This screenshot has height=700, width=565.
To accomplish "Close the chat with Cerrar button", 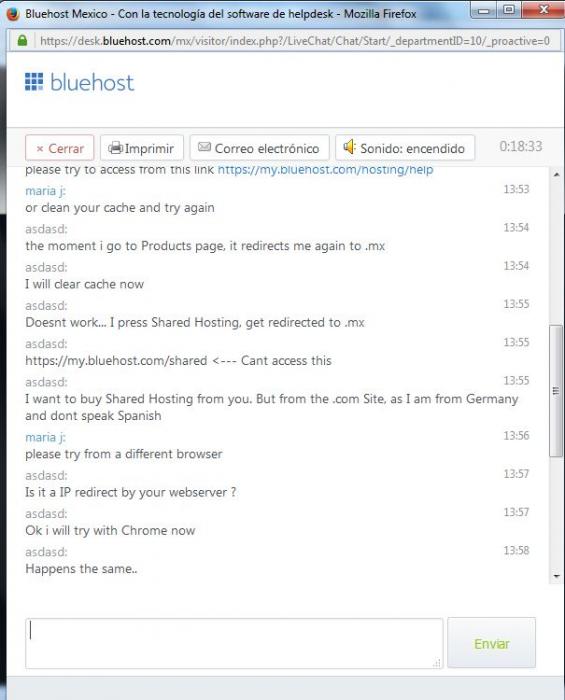I will [x=59, y=148].
